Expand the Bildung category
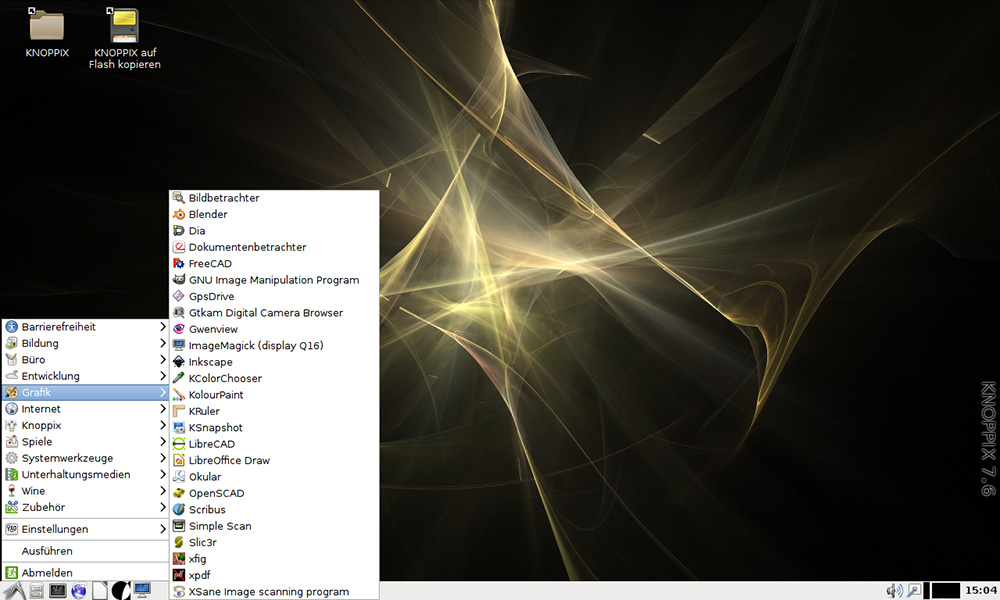The width and height of the screenshot is (1000, 600). 85,343
